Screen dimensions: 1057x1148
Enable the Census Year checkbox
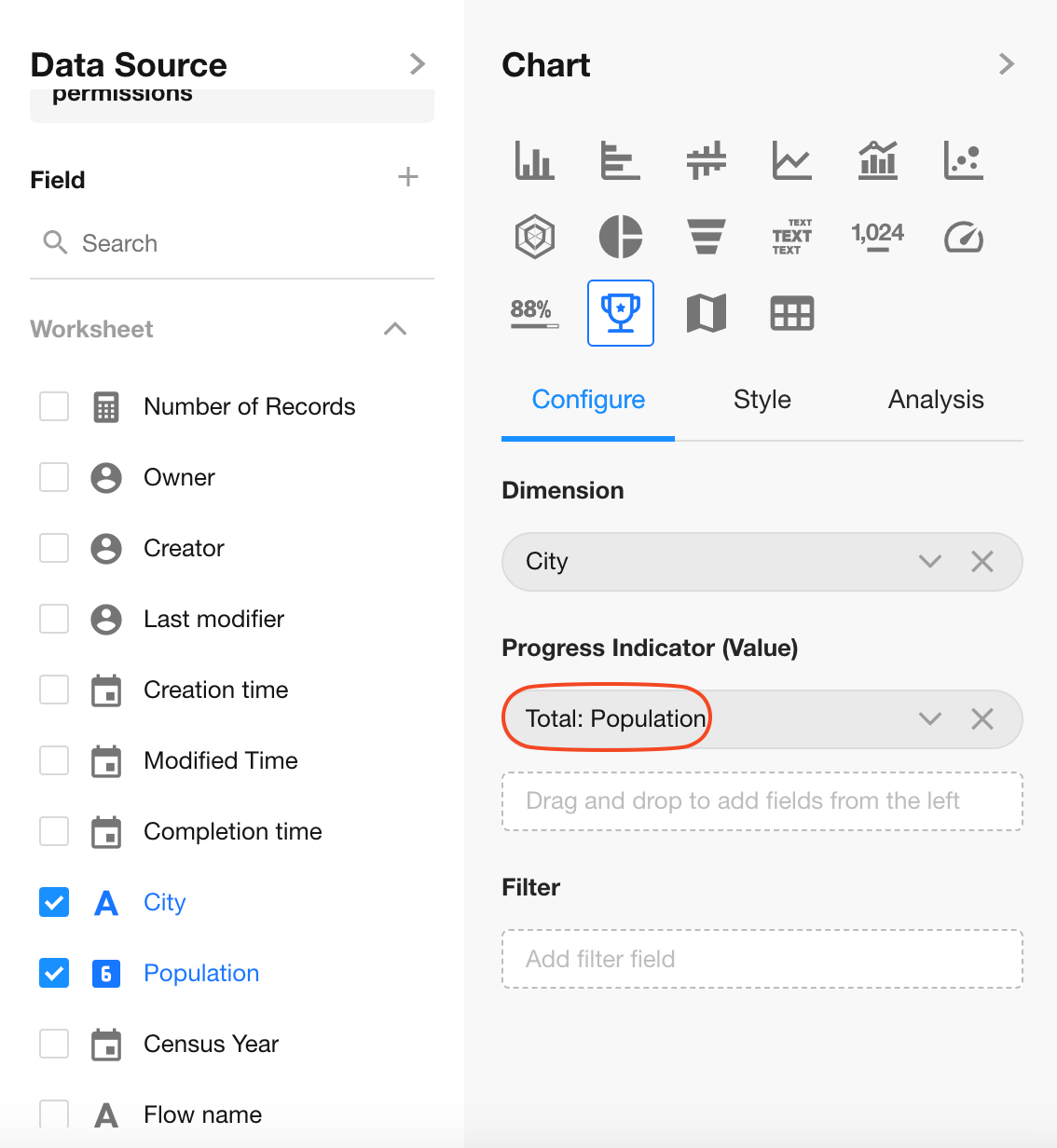[54, 1044]
